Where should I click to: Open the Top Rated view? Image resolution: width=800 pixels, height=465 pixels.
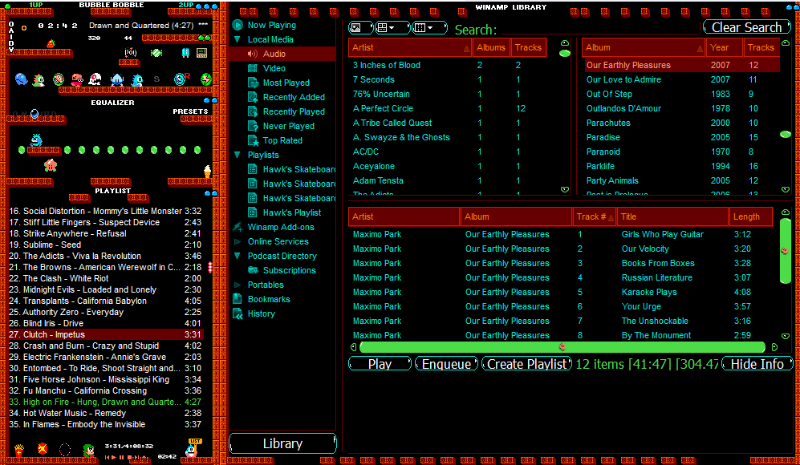(x=282, y=140)
